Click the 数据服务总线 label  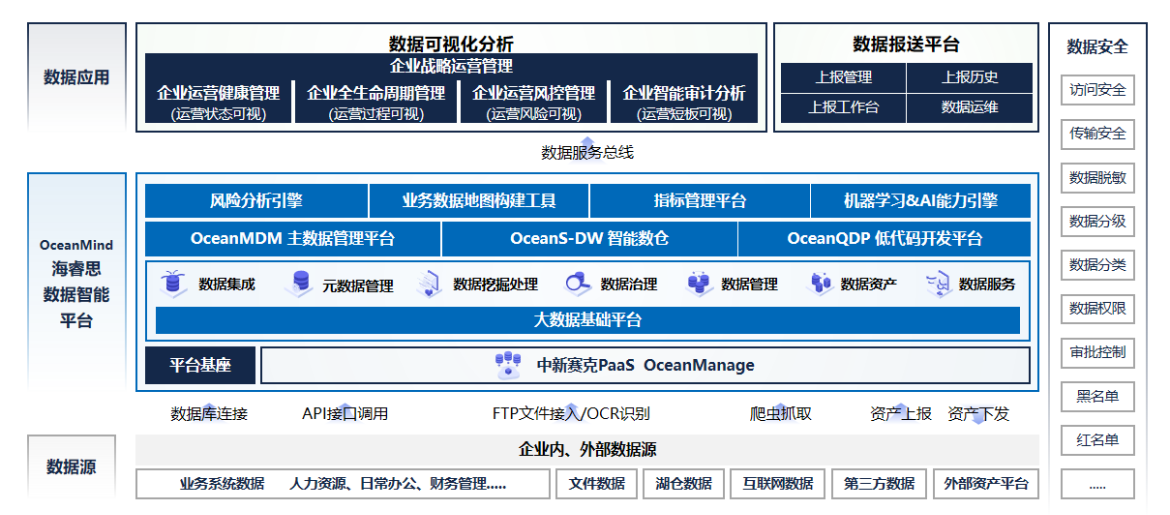[587, 154]
